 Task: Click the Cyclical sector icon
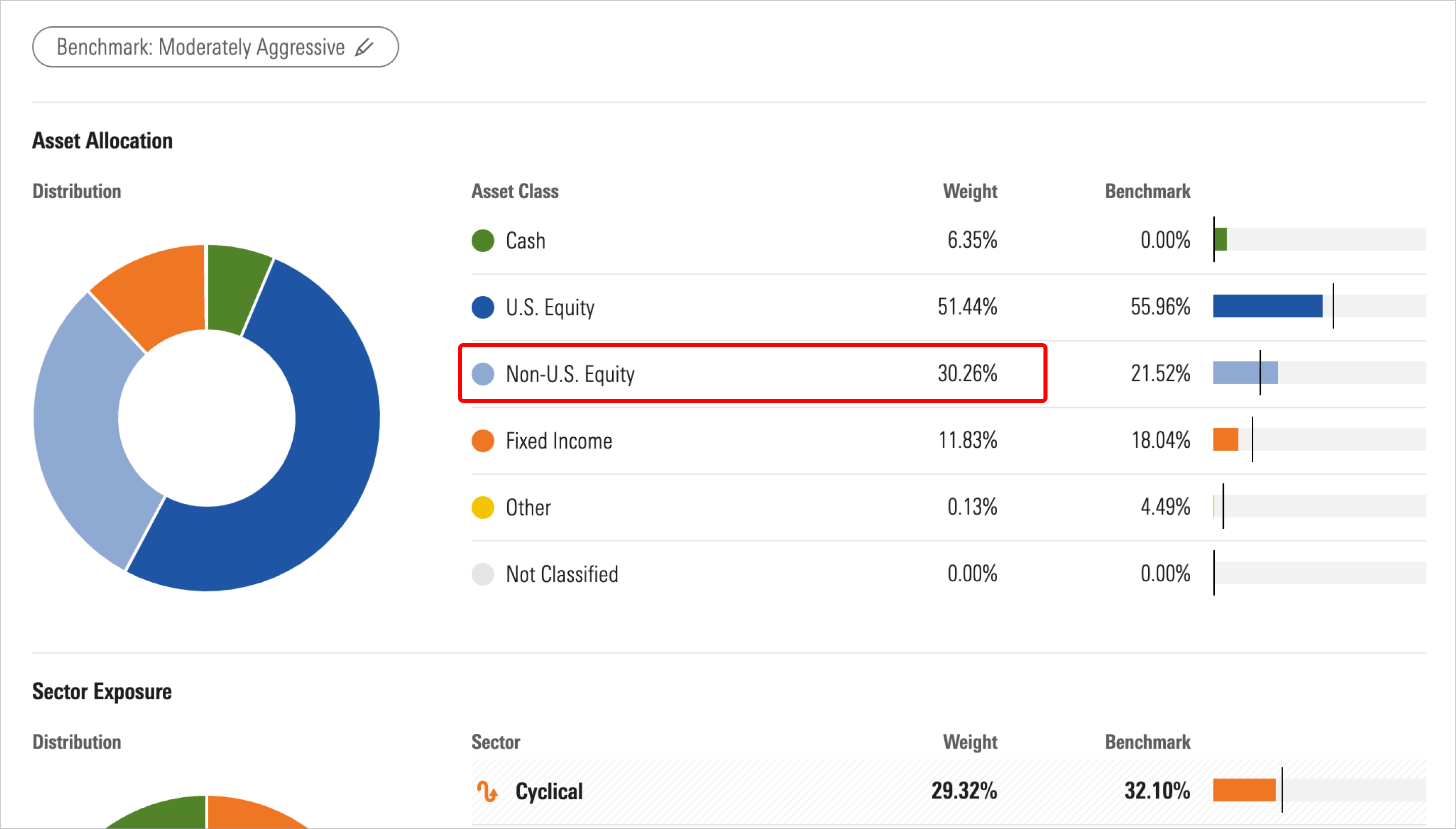[487, 791]
